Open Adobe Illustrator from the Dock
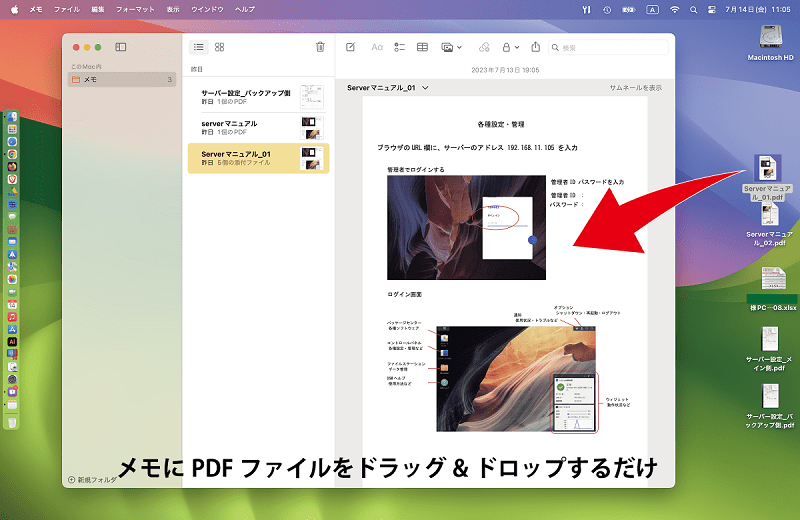This screenshot has height=520, width=800. pyautogui.click(x=12, y=342)
